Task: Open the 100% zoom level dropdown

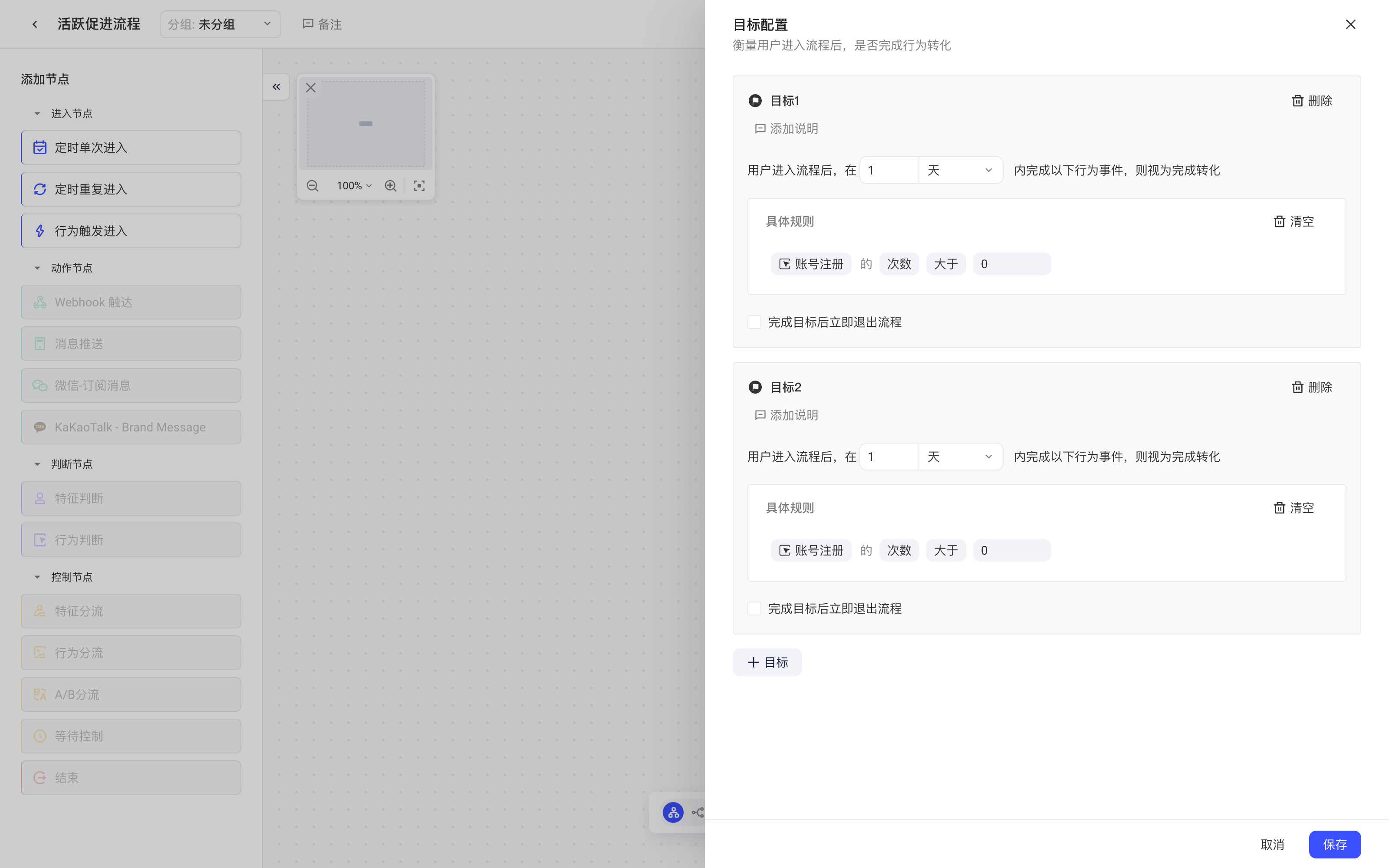Action: 354,186
